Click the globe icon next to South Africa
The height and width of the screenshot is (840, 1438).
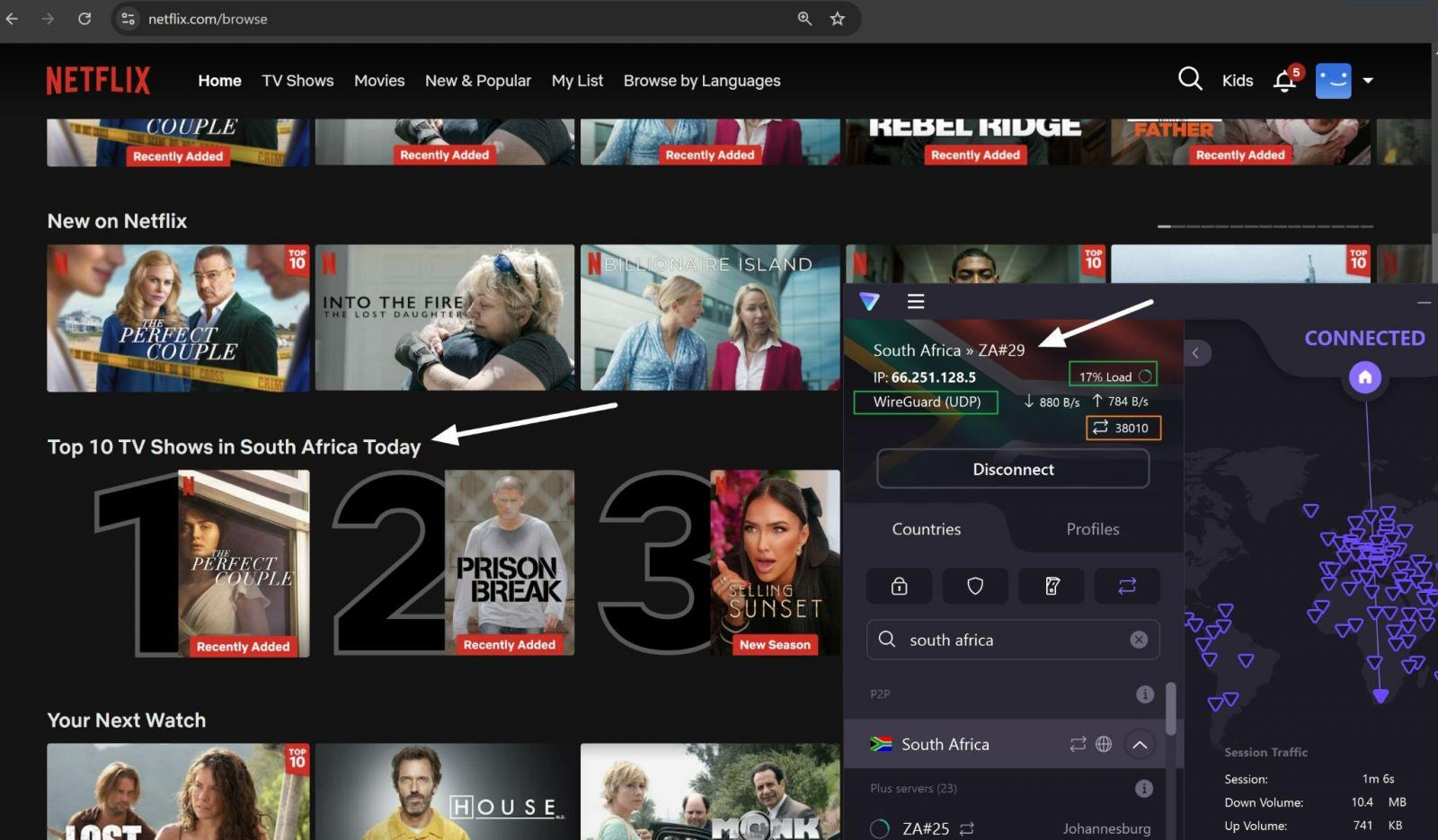pos(1104,744)
